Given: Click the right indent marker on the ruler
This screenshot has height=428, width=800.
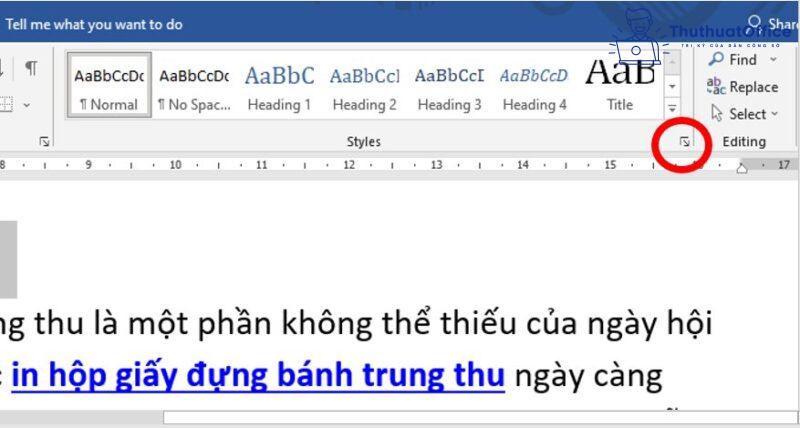Looking at the screenshot, I should click(x=742, y=167).
